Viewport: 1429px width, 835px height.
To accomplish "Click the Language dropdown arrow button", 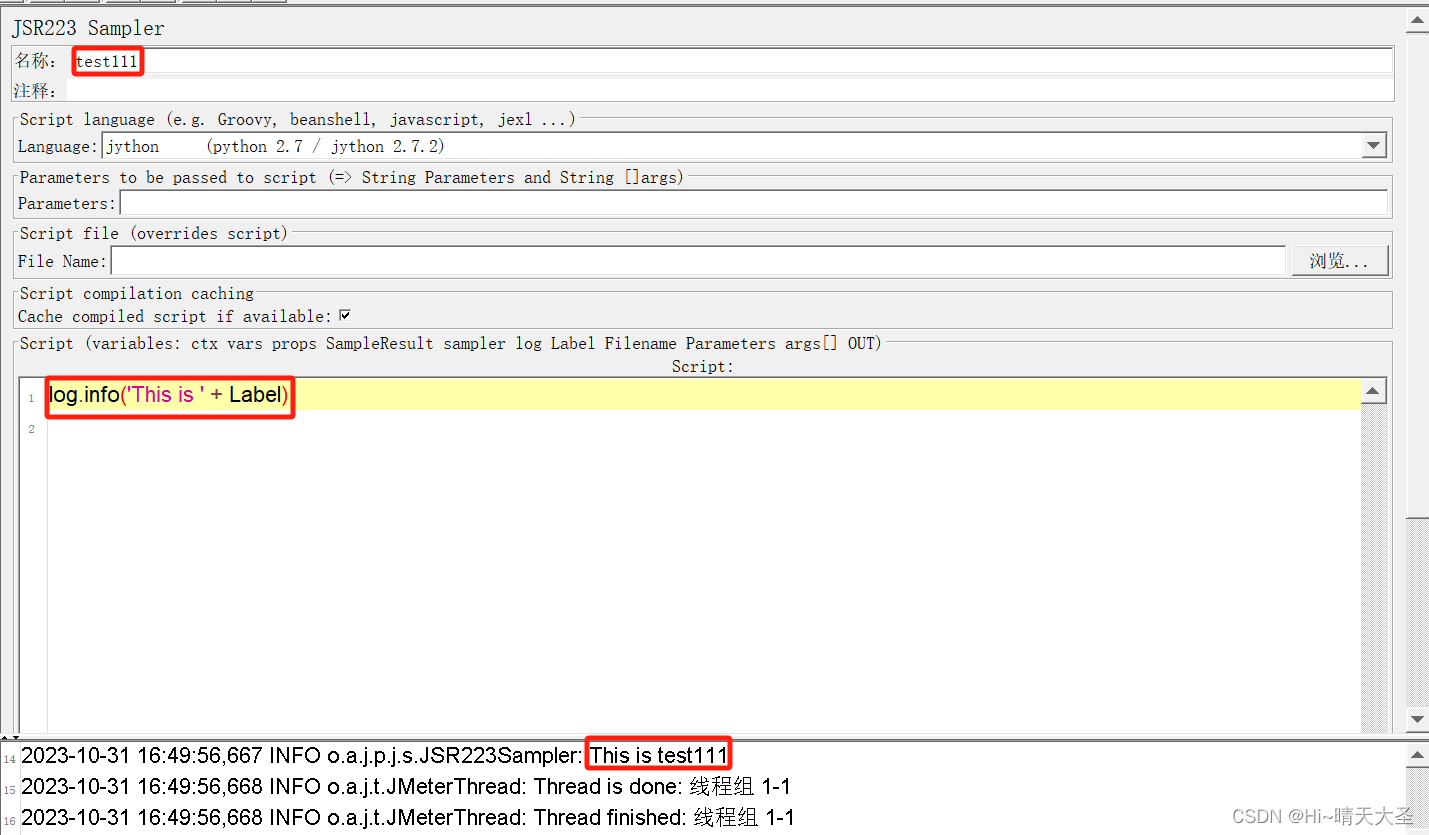I will point(1374,146).
